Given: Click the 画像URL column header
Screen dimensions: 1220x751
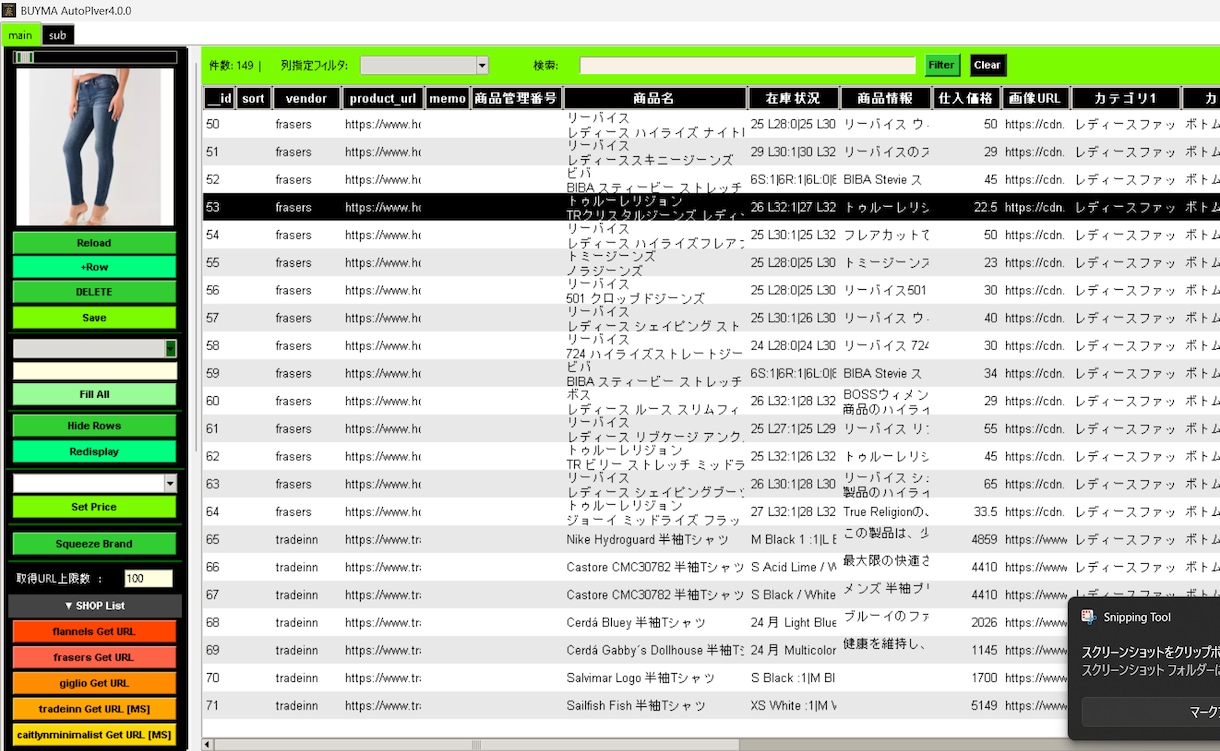Looking at the screenshot, I should tap(1035, 98).
